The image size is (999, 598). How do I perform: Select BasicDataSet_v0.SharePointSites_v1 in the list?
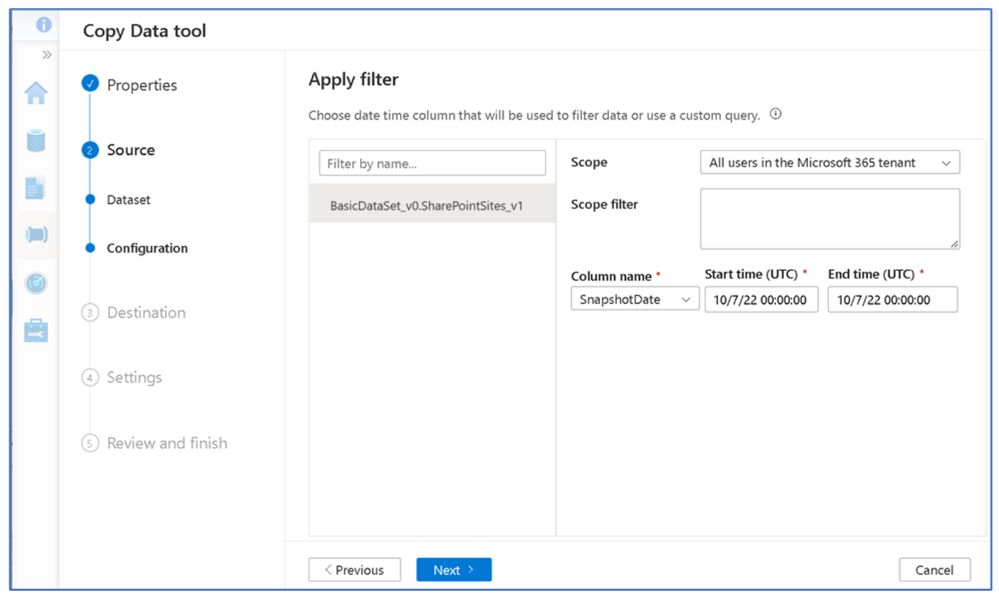pos(426,206)
